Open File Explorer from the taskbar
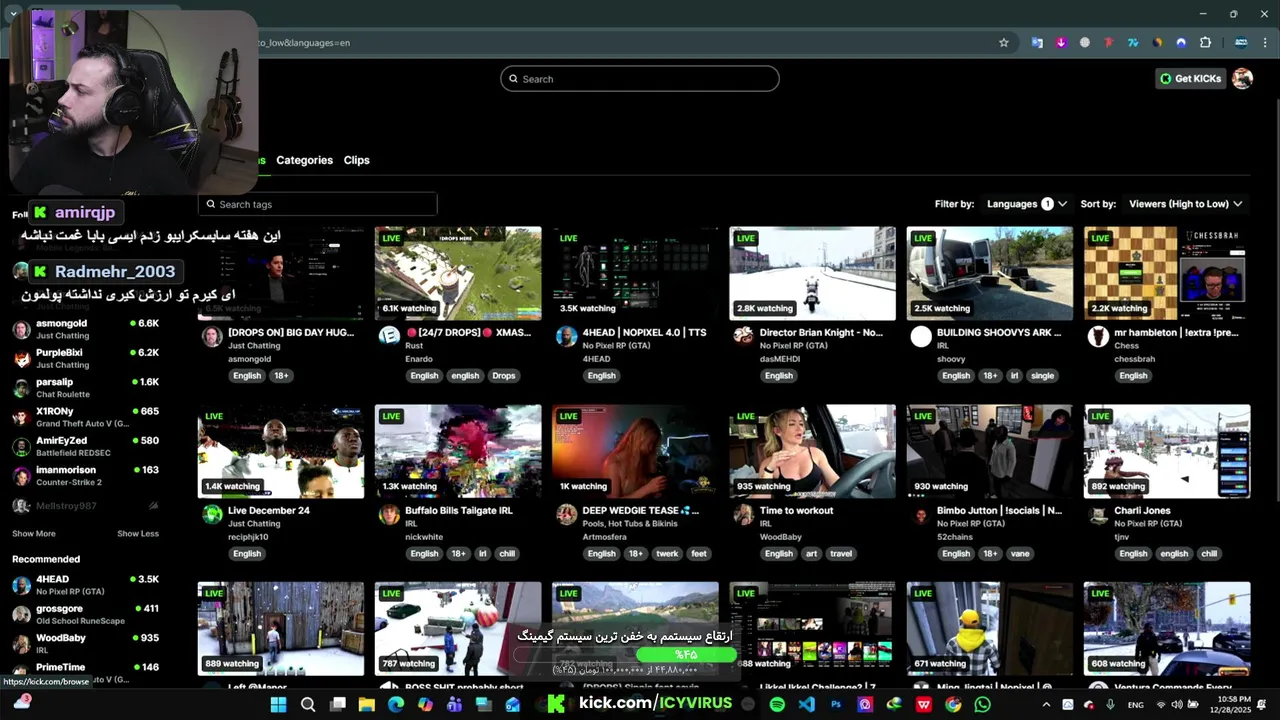 tap(366, 704)
